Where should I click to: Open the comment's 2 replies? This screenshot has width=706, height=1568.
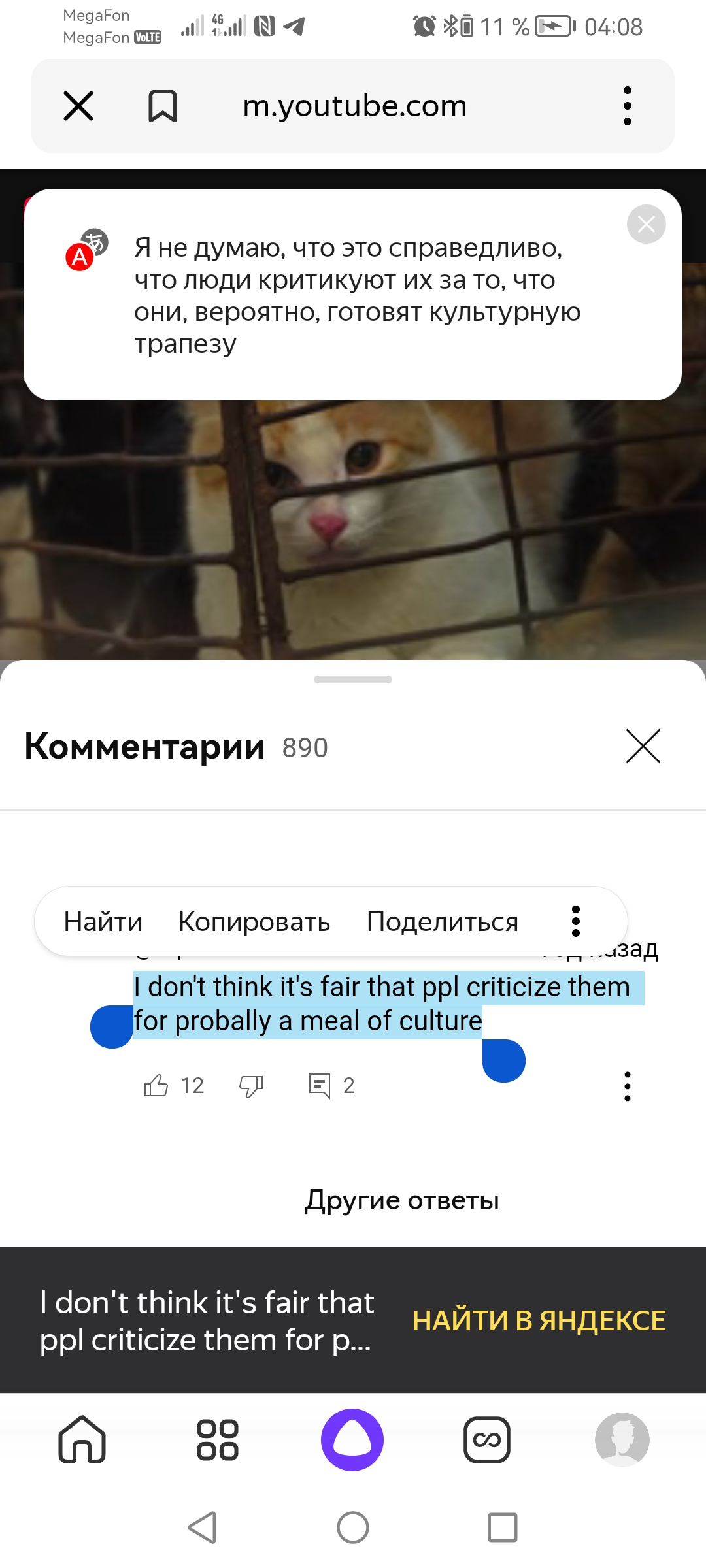tap(331, 1085)
